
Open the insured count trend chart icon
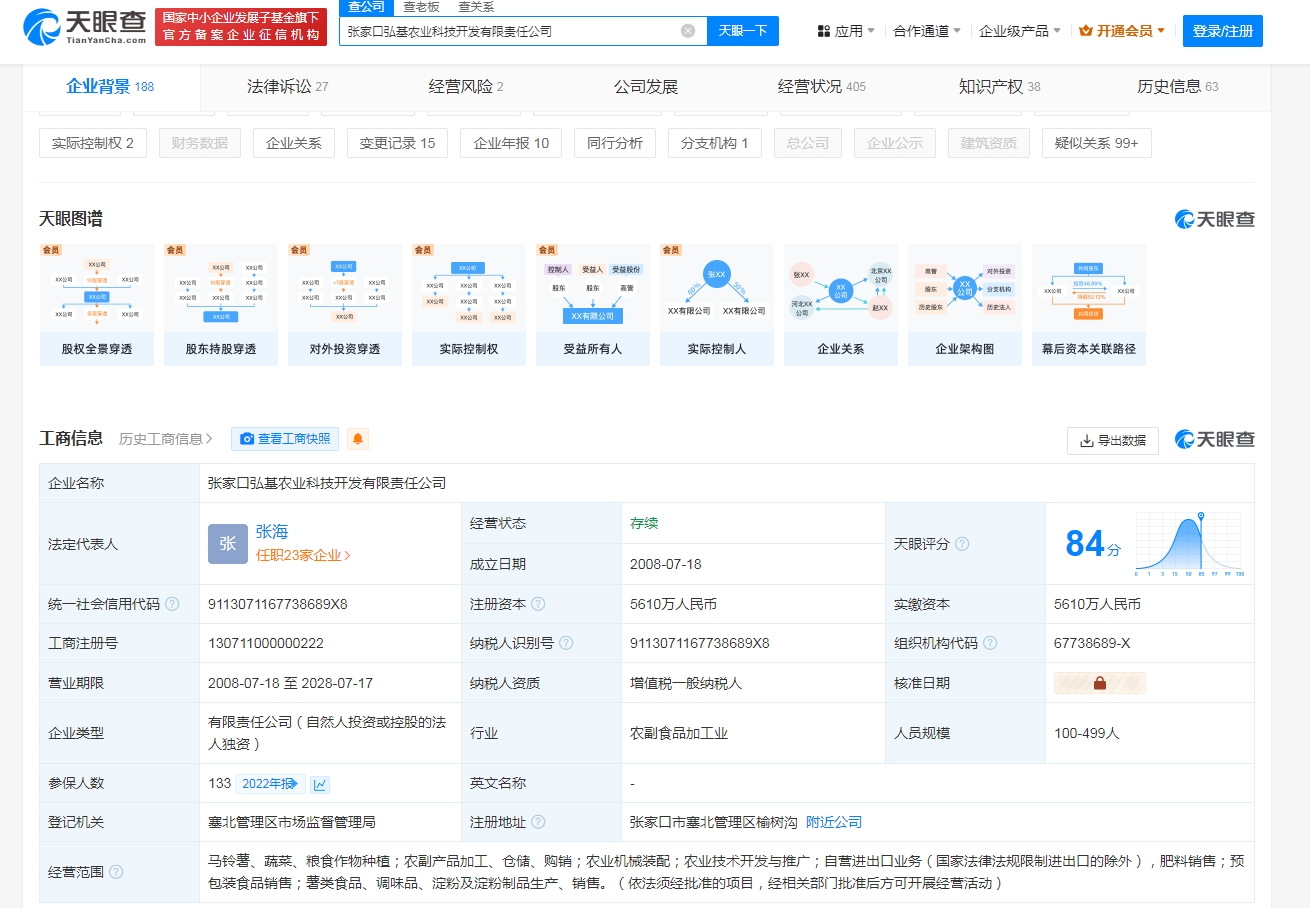pyautogui.click(x=320, y=784)
